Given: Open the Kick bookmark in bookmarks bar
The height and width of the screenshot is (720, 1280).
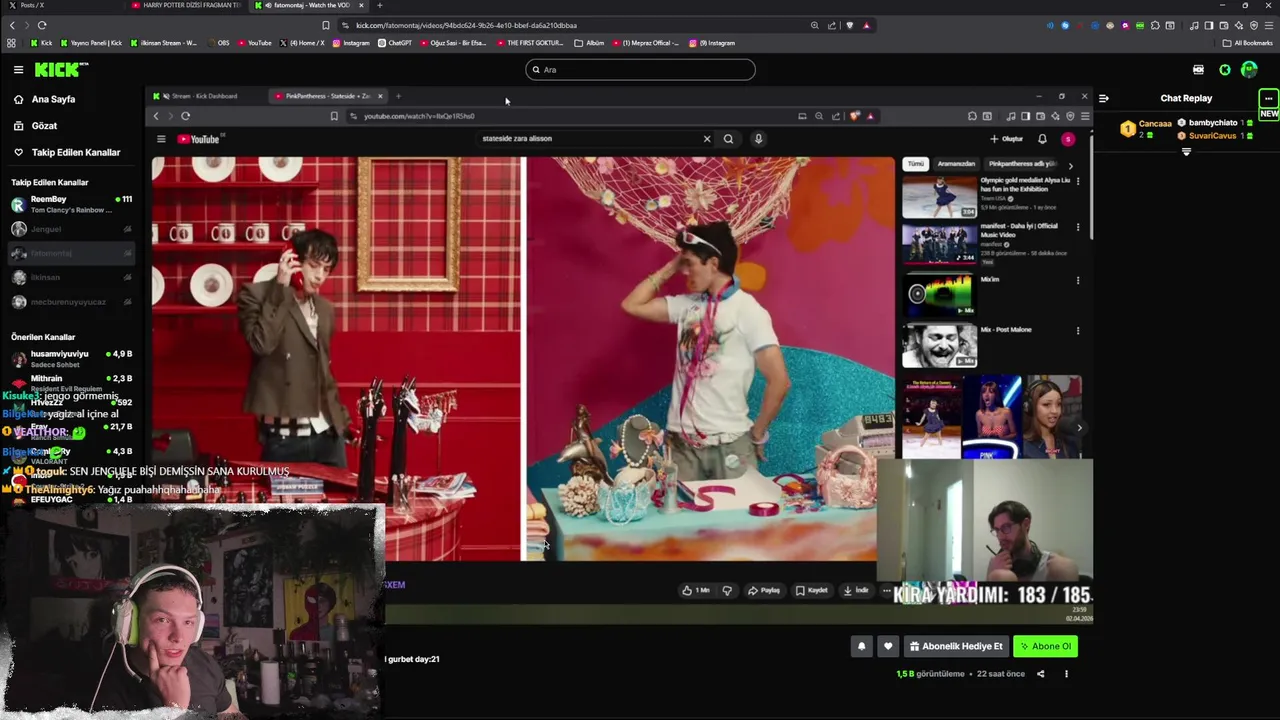Looking at the screenshot, I should (x=41, y=43).
